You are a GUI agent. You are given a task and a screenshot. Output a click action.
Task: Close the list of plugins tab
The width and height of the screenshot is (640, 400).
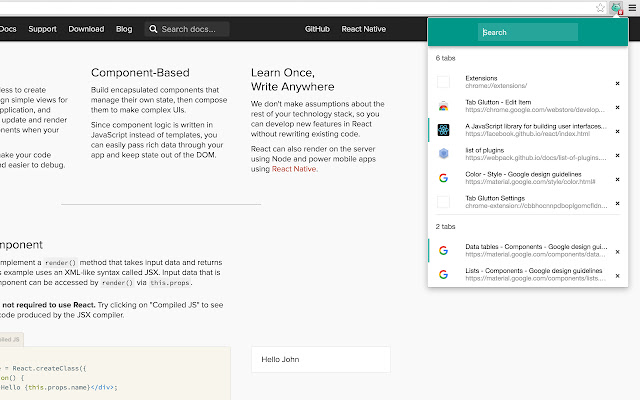click(618, 156)
